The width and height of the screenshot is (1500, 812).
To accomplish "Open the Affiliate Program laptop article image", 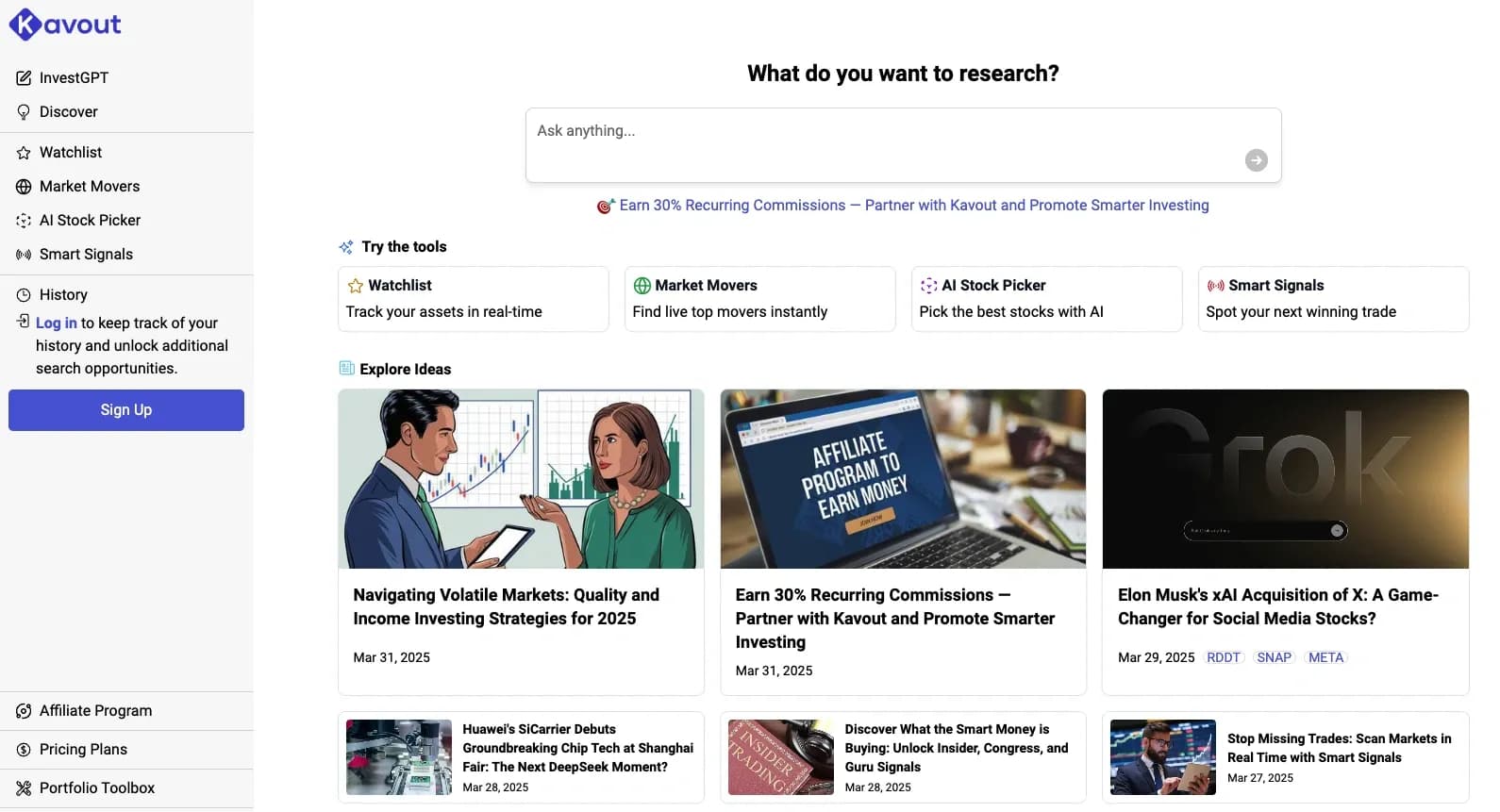I will 904,479.
